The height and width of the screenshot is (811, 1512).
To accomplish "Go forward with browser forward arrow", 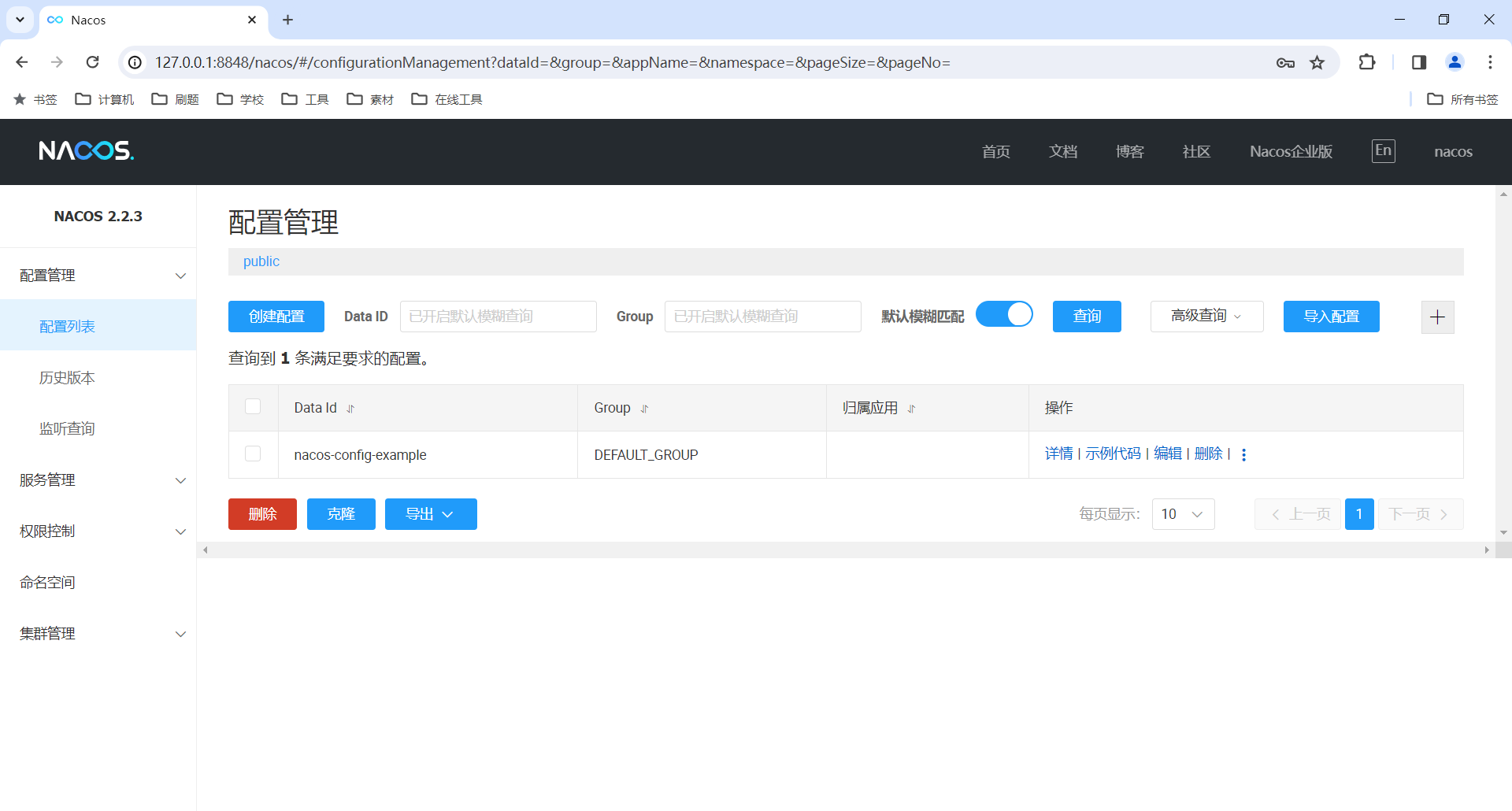I will coord(57,62).
